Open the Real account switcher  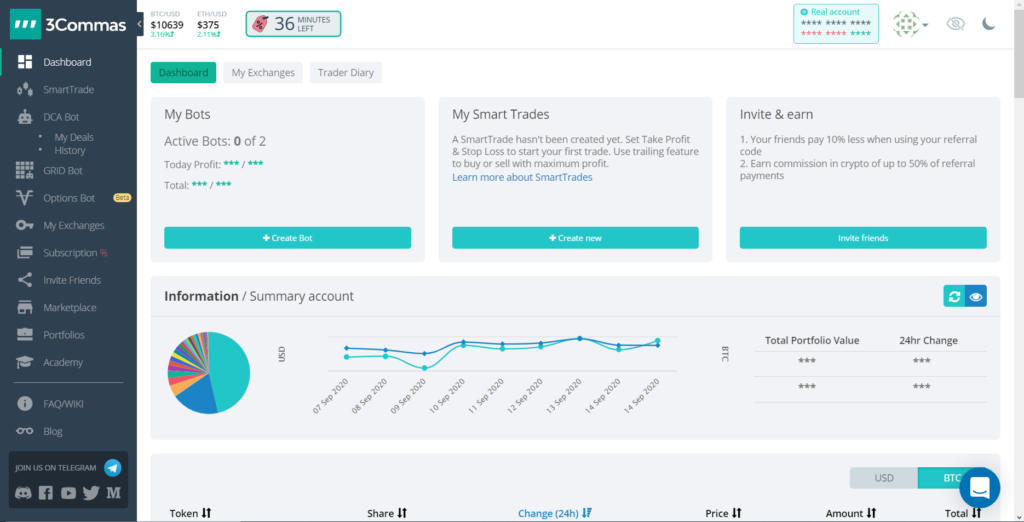click(835, 24)
